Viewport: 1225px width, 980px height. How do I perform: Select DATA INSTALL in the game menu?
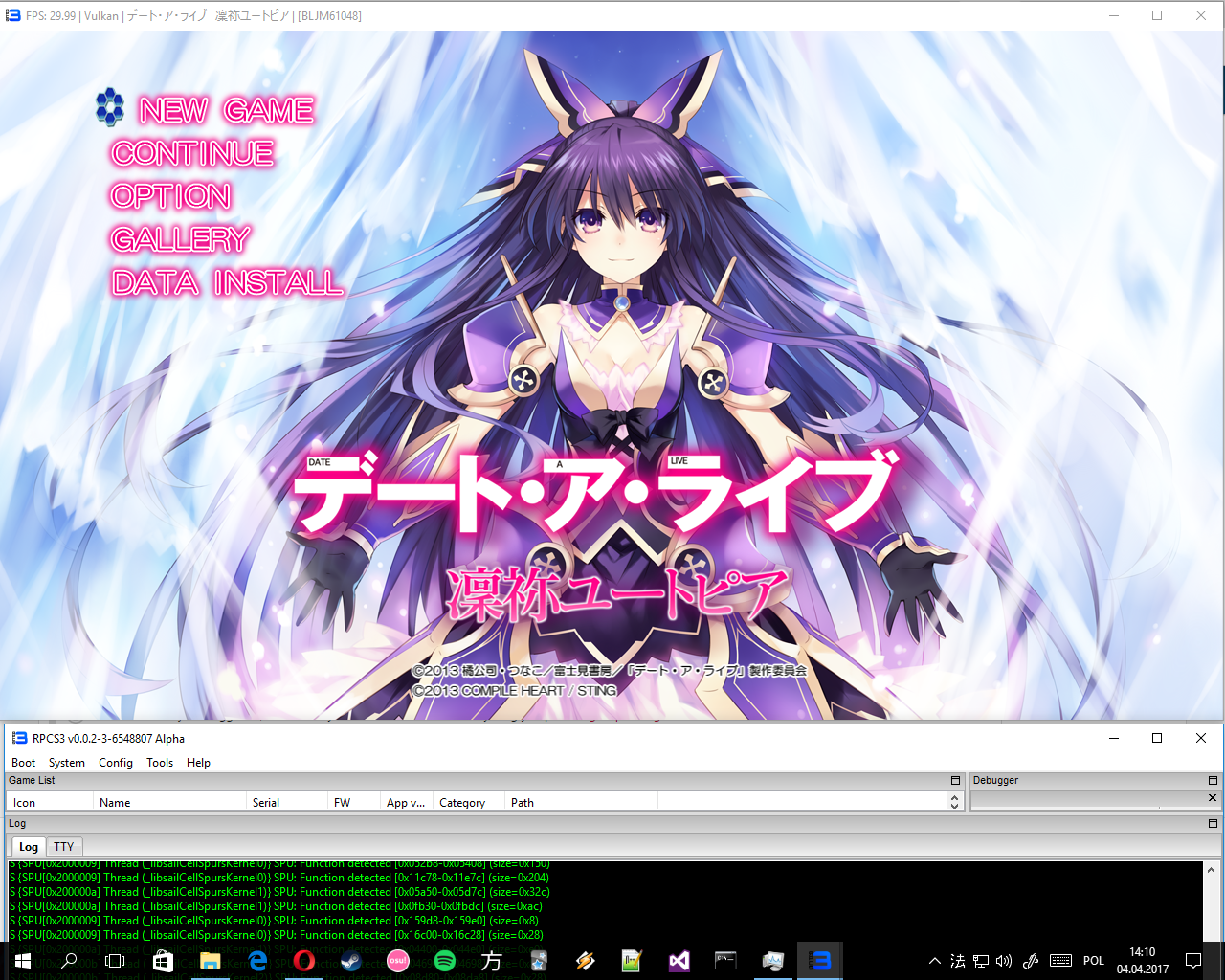(227, 282)
